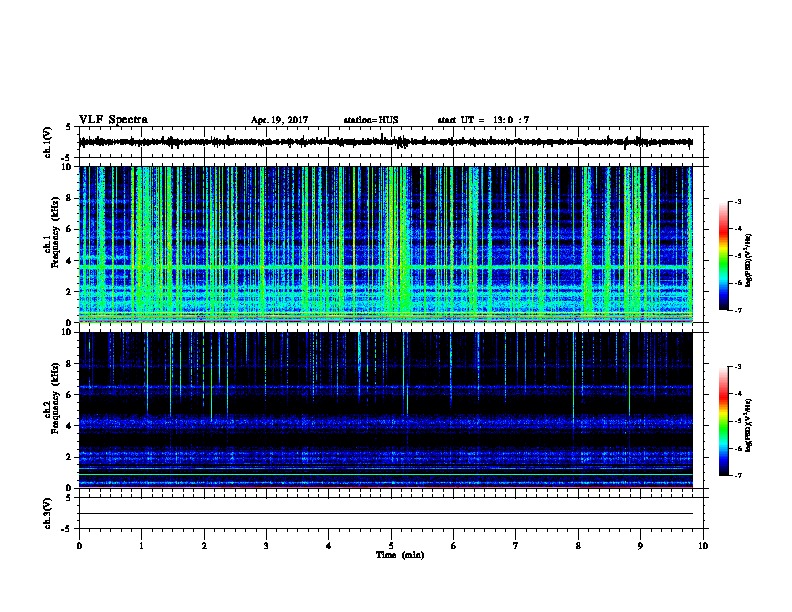Click the ch.1 spectrogram color scale bar

[723, 256]
